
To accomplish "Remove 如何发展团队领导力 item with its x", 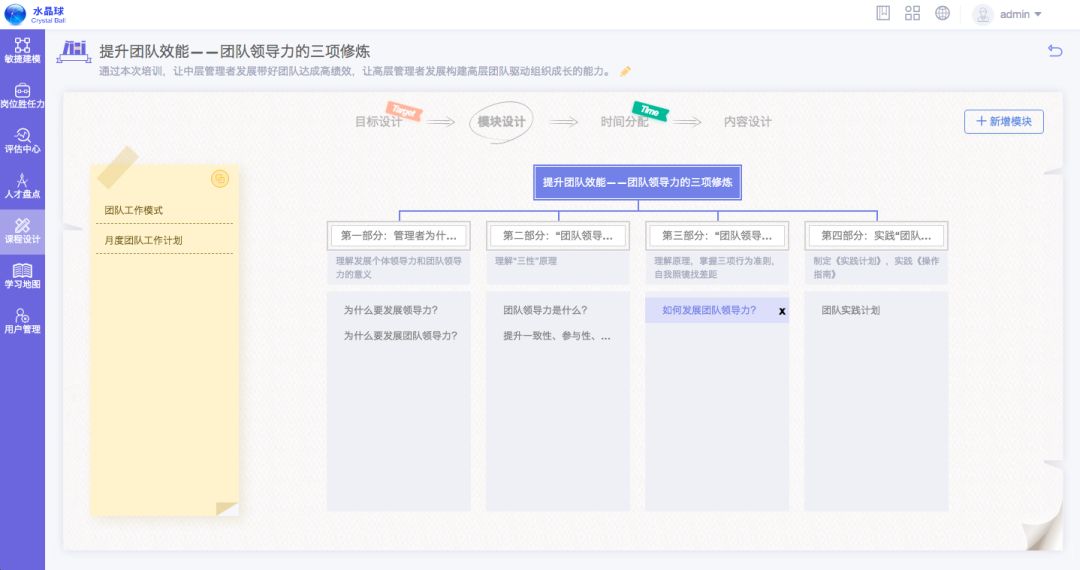I will point(782,311).
